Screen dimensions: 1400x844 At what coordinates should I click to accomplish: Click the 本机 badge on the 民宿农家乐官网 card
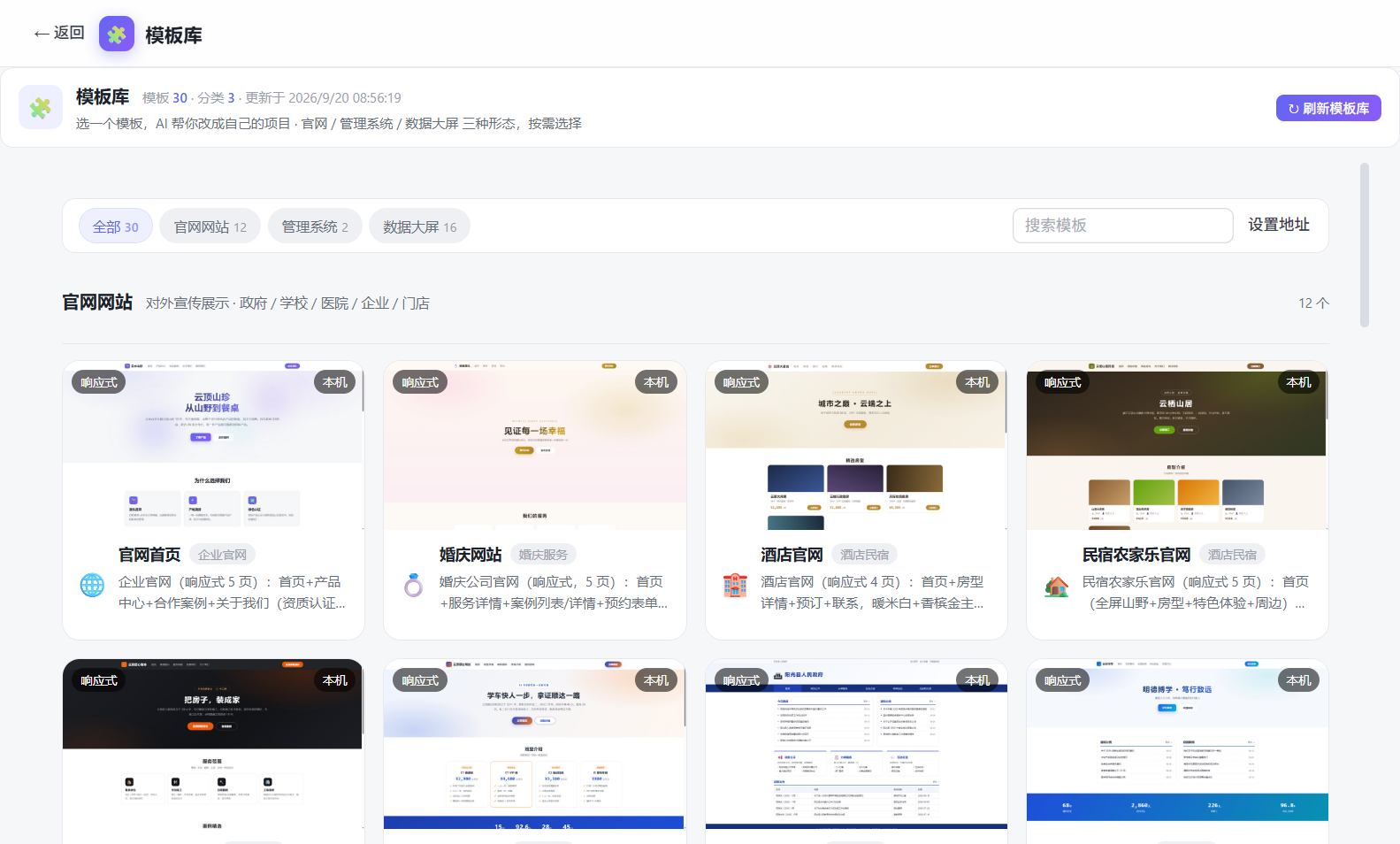[1298, 382]
